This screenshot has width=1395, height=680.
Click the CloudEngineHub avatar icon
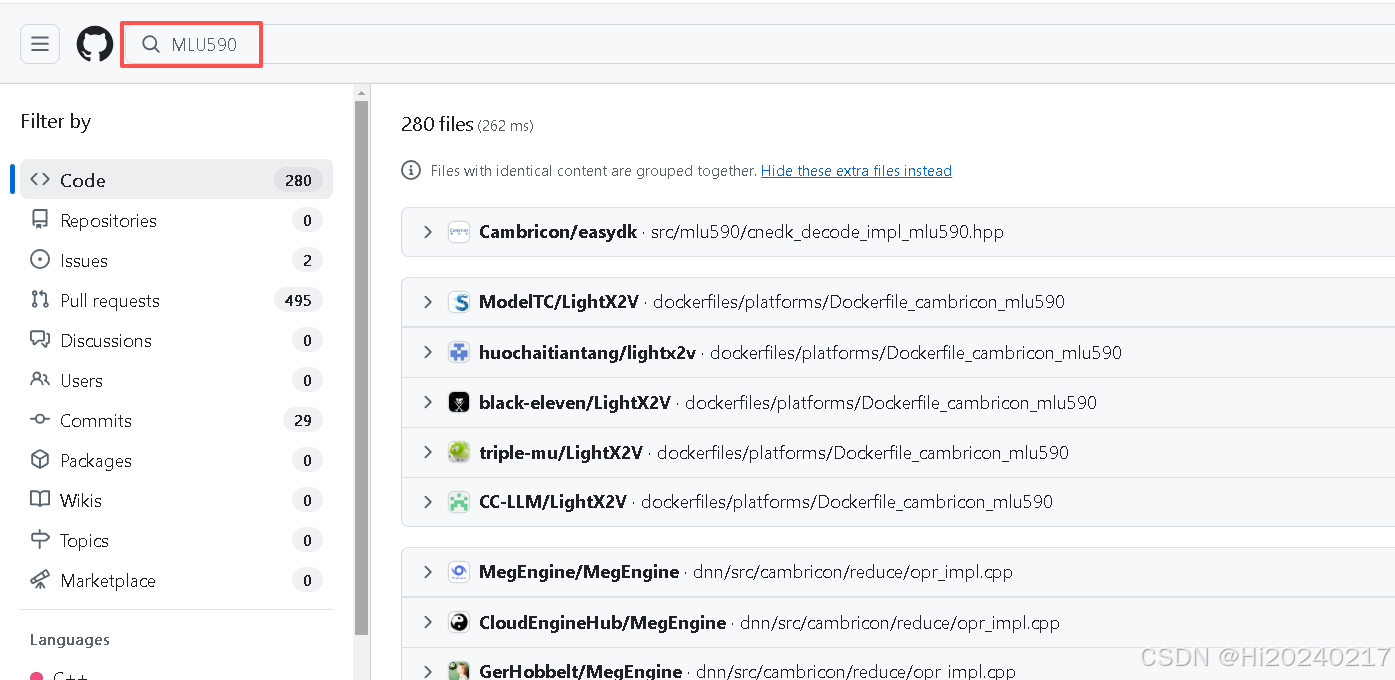[x=459, y=622]
